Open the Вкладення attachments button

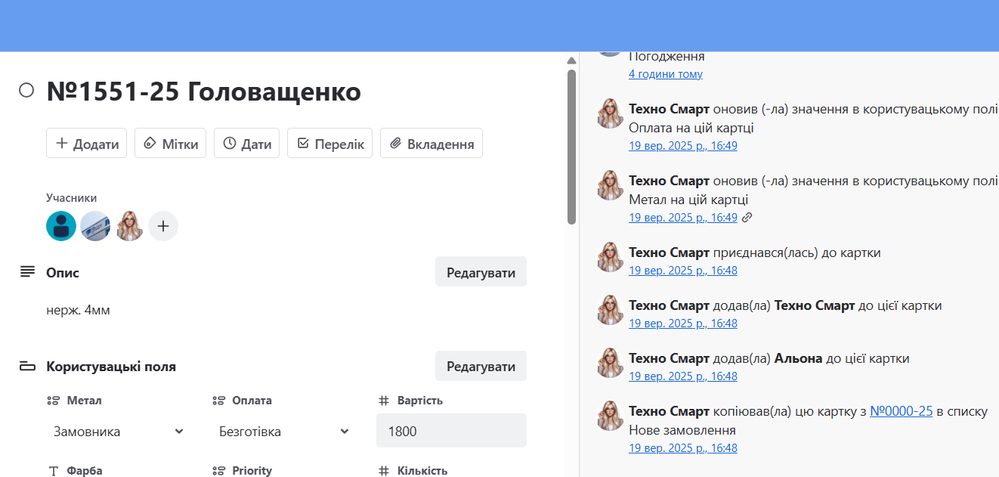coord(431,143)
